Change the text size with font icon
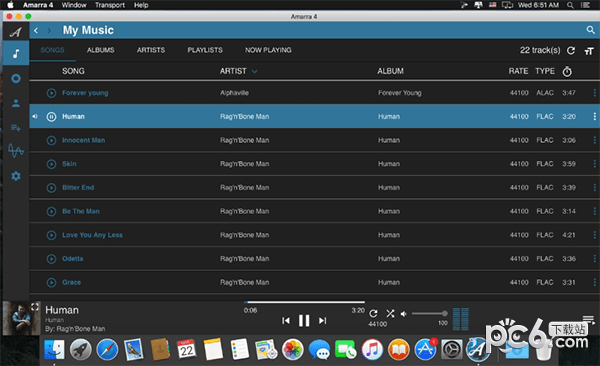This screenshot has height=366, width=600. pyautogui.click(x=589, y=51)
